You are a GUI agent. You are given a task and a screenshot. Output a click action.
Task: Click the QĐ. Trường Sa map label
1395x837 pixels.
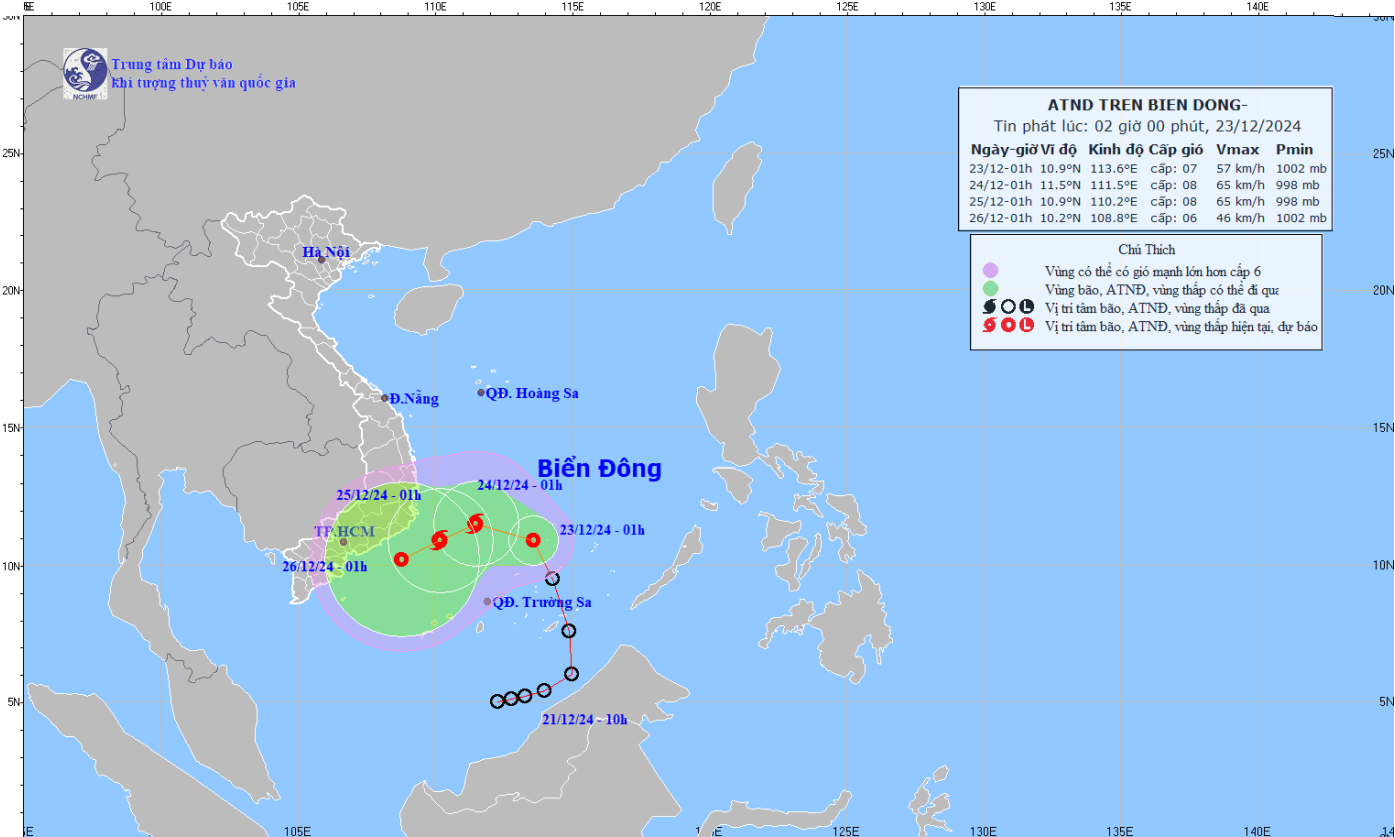542,602
